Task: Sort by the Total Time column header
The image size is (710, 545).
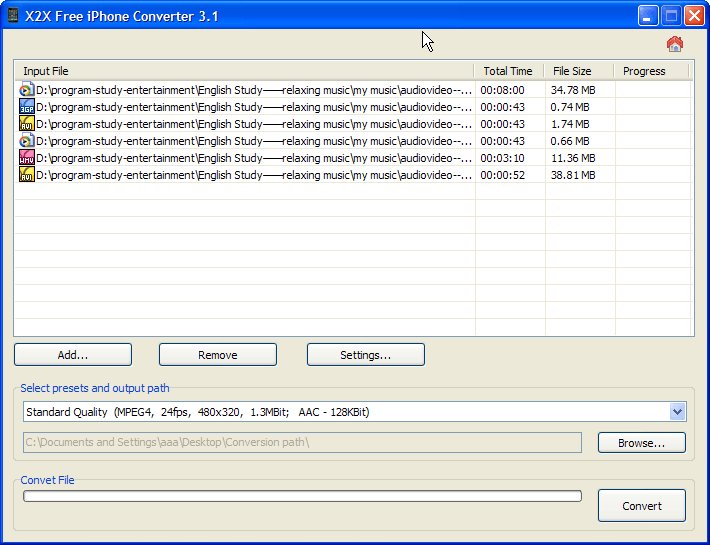Action: tap(509, 71)
